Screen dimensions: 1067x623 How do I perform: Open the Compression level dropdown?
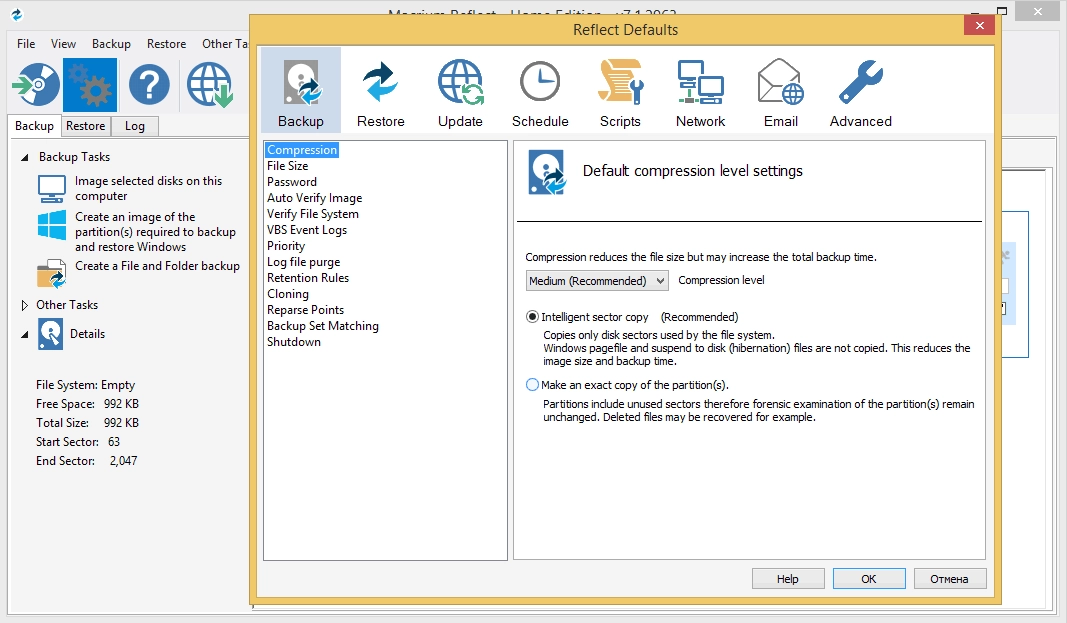click(x=597, y=281)
